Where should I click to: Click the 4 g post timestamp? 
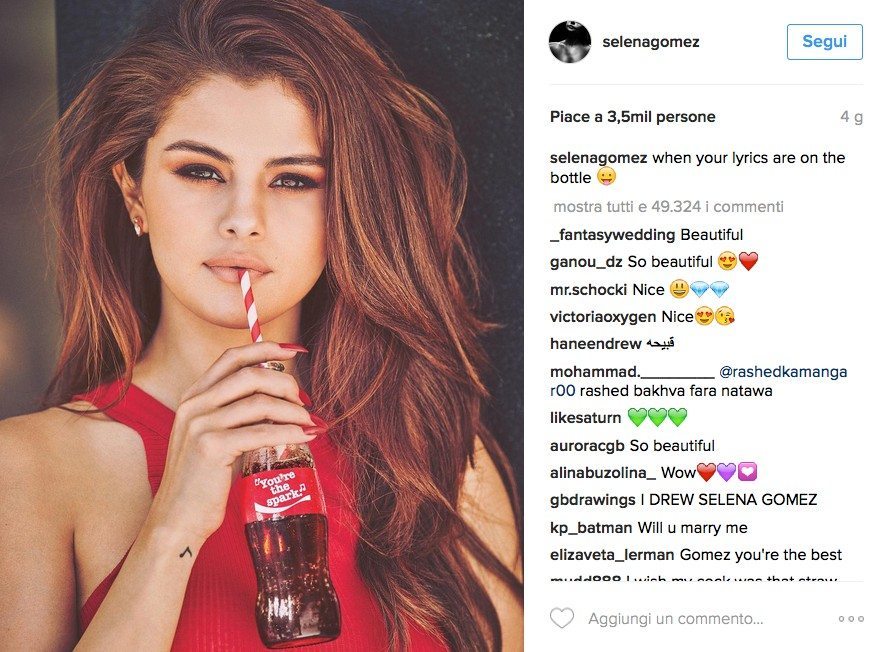(x=851, y=117)
